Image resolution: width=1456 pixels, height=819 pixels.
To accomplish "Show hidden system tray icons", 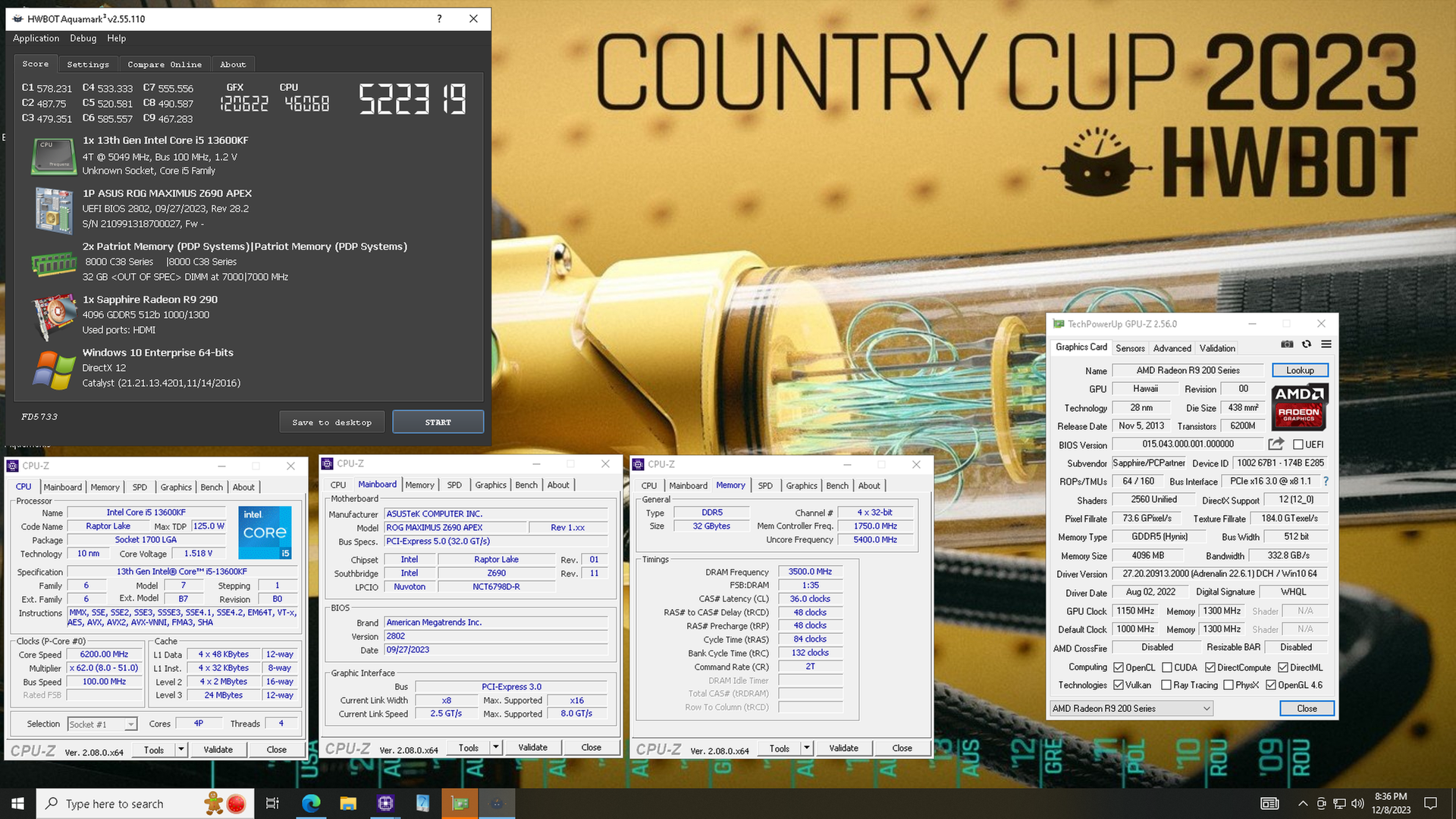I will [x=1303, y=803].
